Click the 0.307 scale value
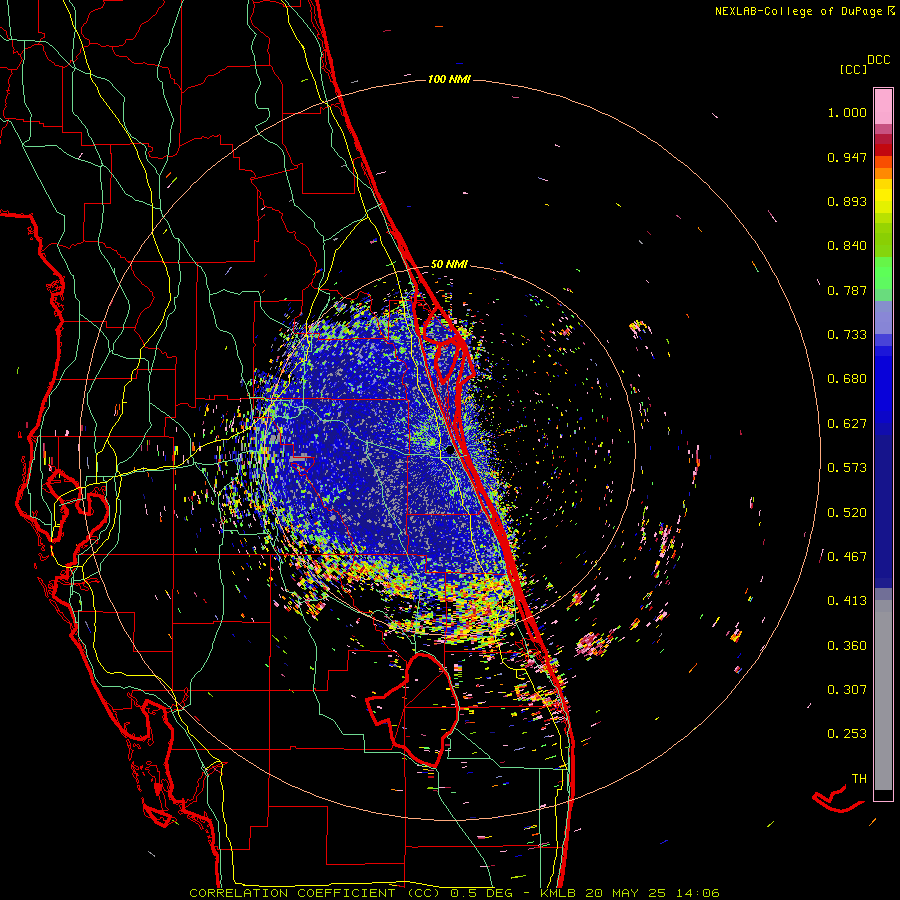 847,690
